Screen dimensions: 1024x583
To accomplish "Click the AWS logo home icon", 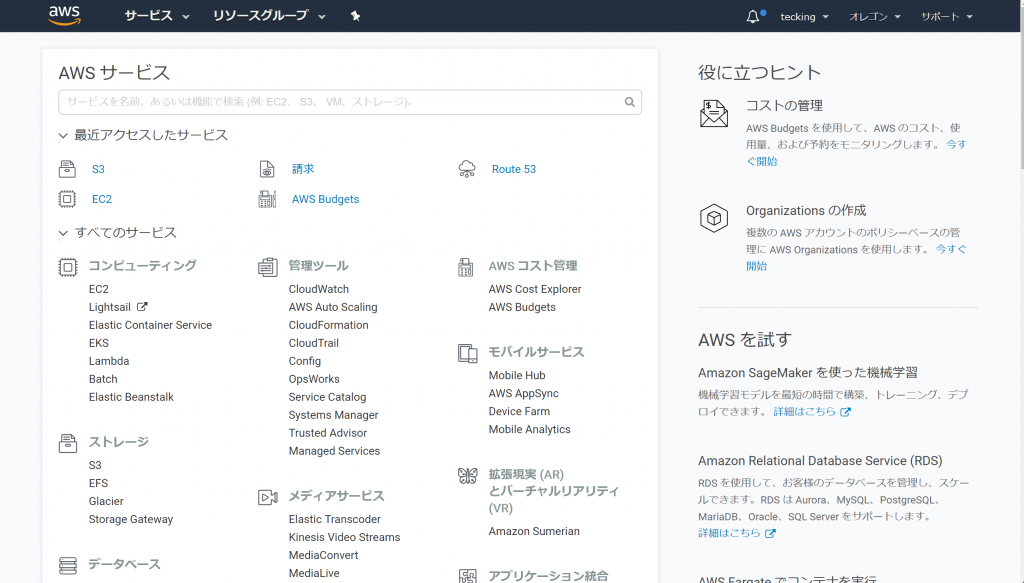I will [x=64, y=15].
